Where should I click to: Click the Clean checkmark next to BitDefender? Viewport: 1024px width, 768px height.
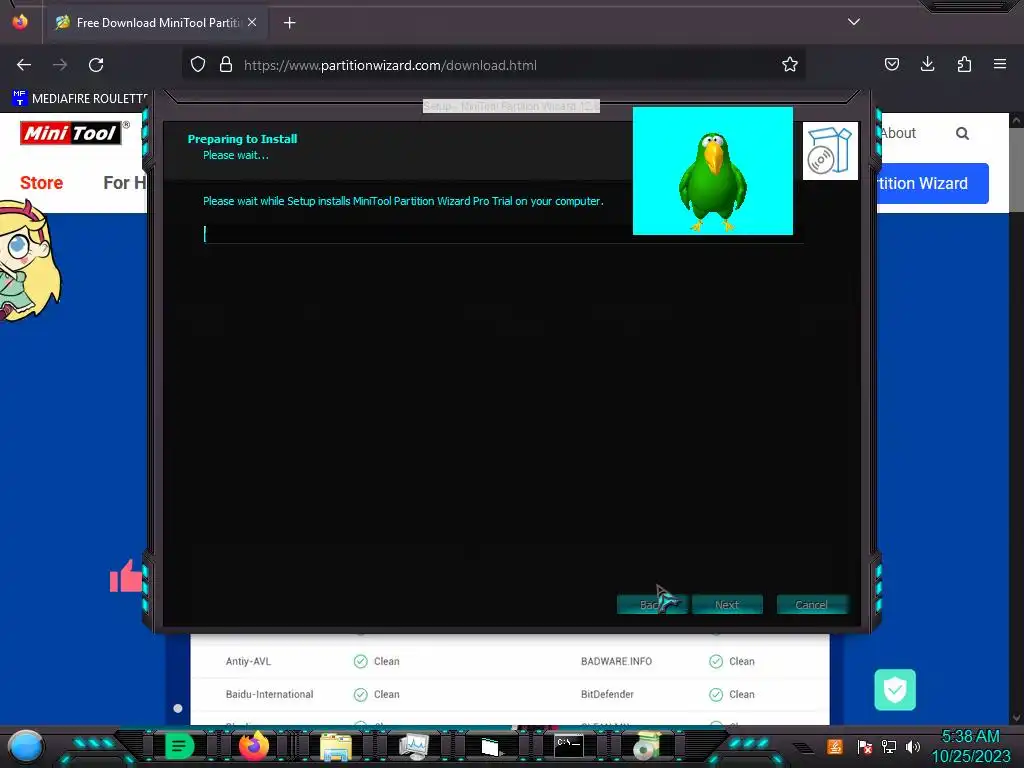[716, 694]
